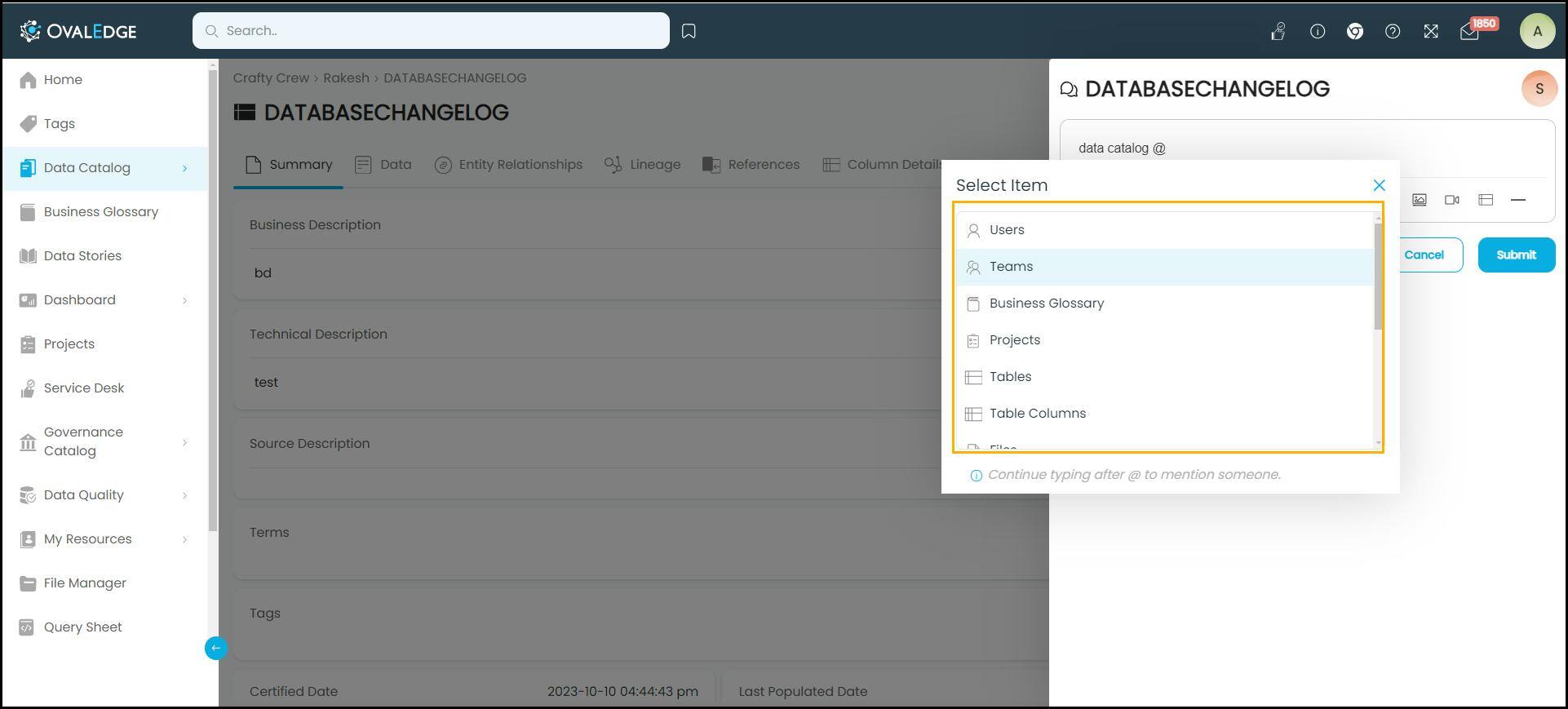1568x709 pixels.
Task: Open the Column Details tab
Action: point(882,165)
